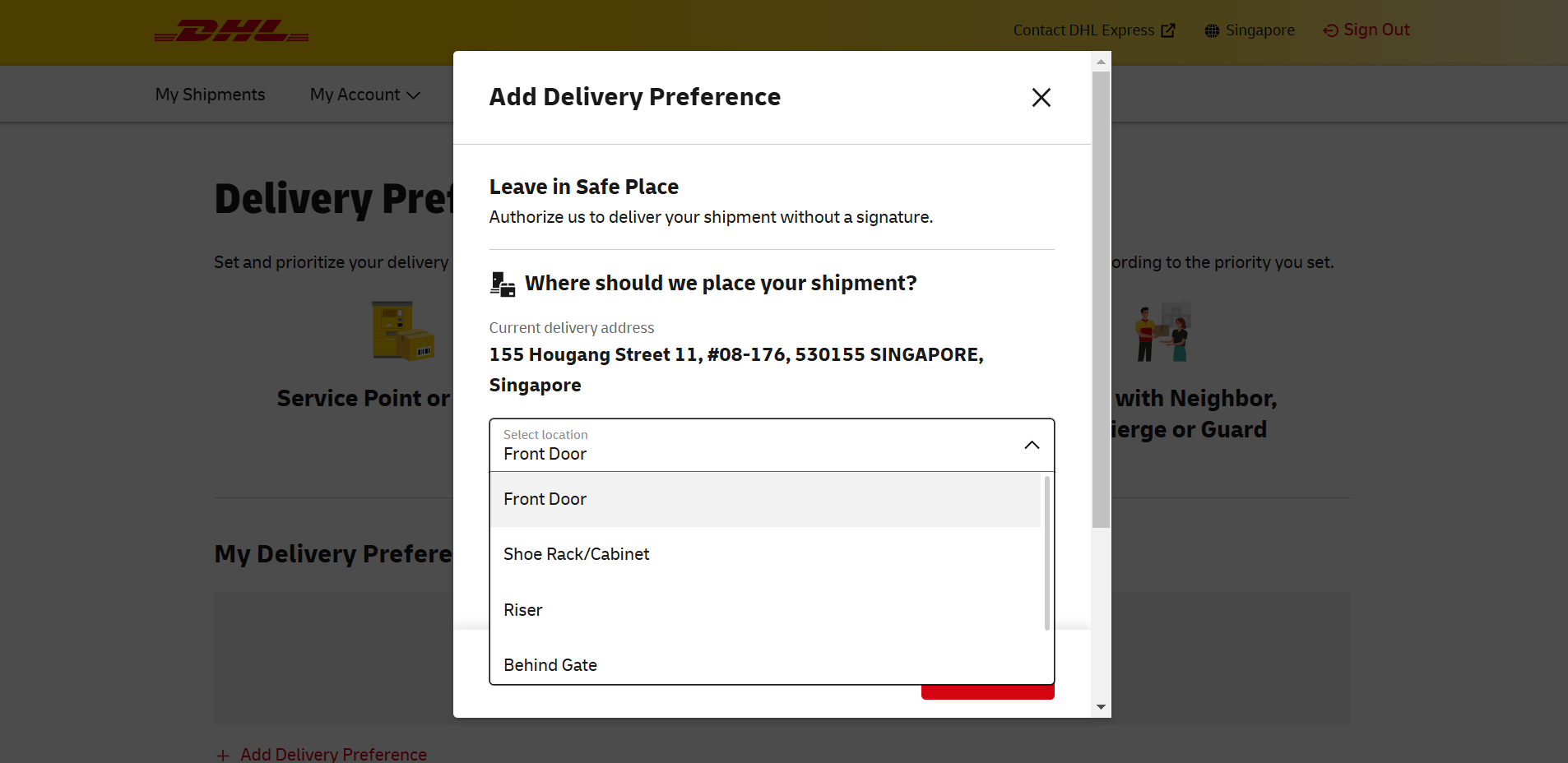Click the Add Delivery Preference link
Viewport: 1568px width, 763px height.
tap(333, 754)
